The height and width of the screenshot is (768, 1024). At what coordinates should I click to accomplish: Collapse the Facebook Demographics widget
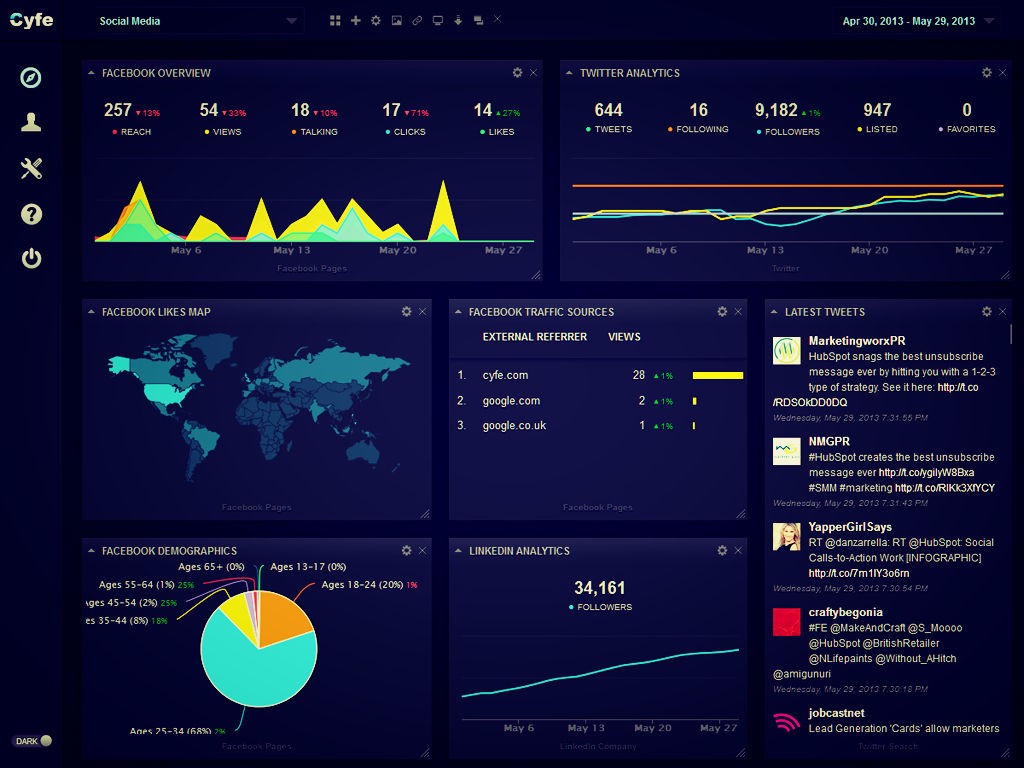91,551
